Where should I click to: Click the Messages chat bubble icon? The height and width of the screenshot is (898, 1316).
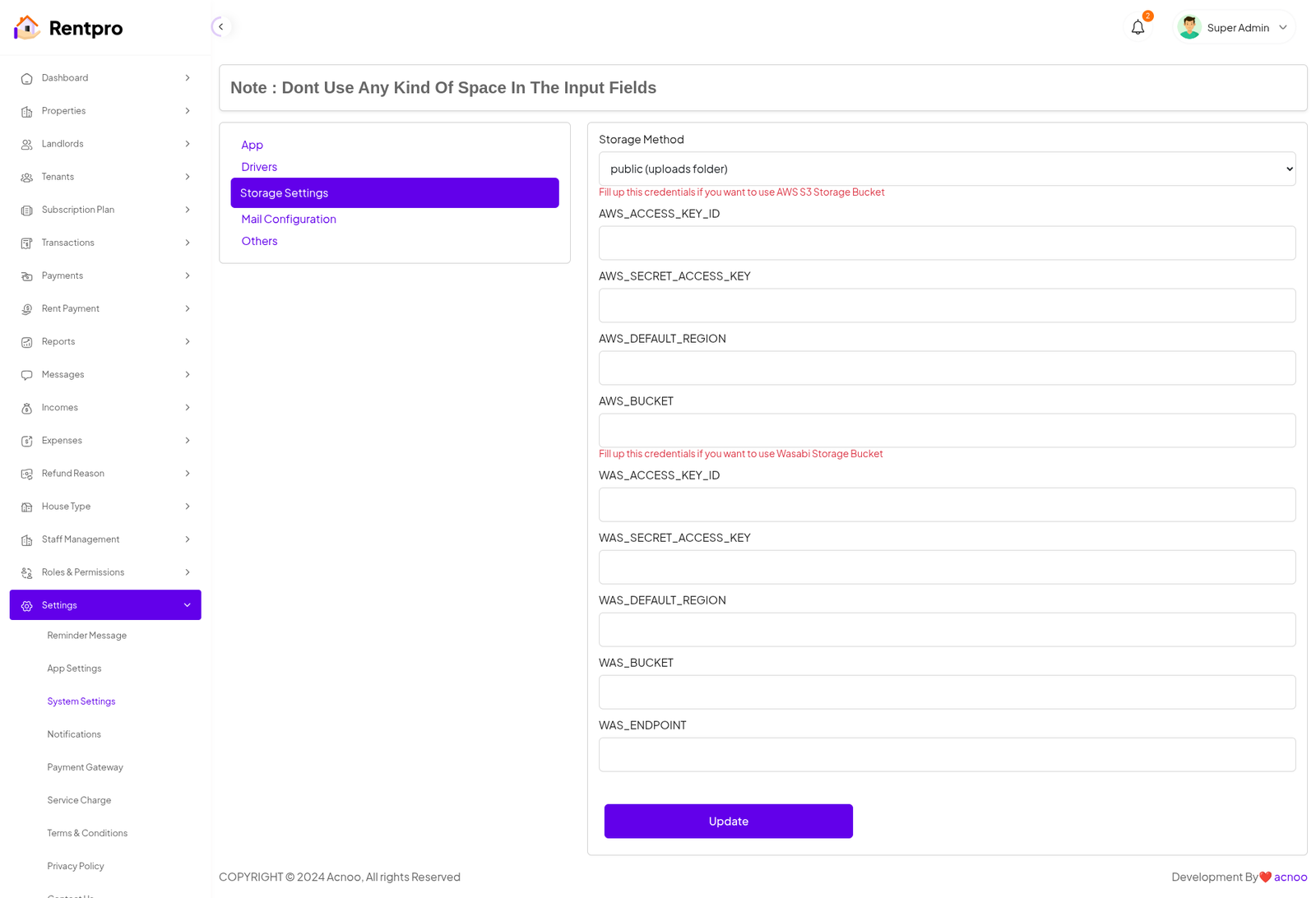27,375
